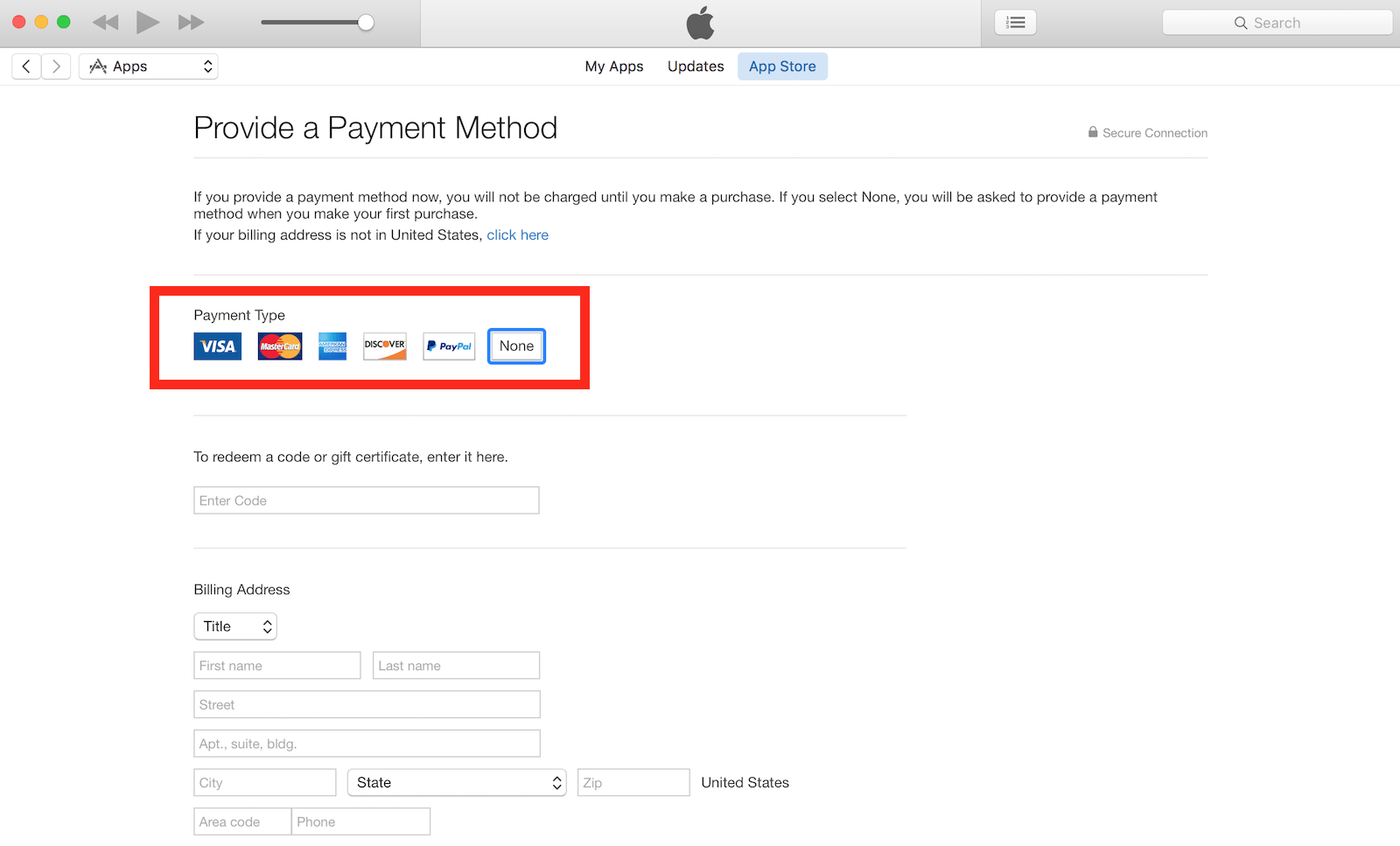Select None as the payment type
This screenshot has width=1400, height=846.
pyautogui.click(x=516, y=346)
